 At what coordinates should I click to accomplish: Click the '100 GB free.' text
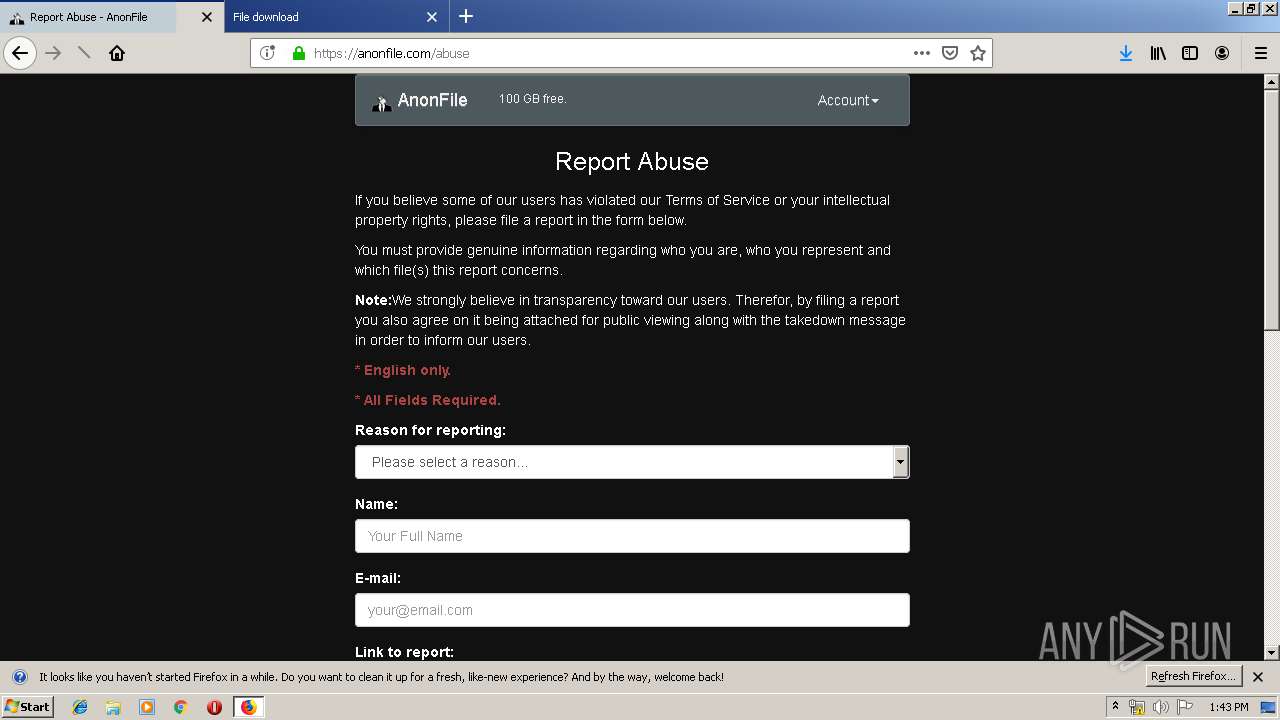533,99
